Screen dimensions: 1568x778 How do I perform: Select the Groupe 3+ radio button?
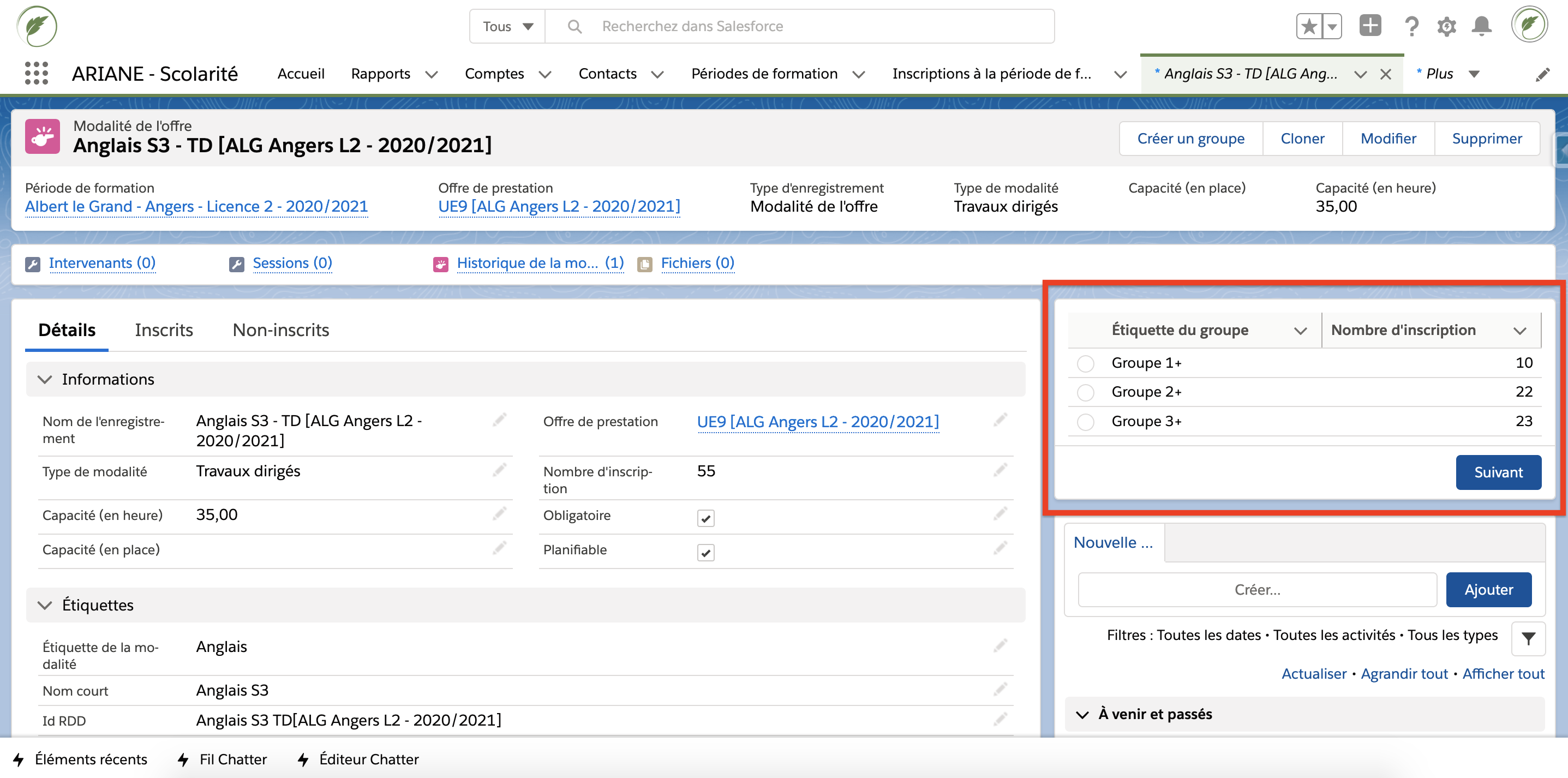point(1085,422)
